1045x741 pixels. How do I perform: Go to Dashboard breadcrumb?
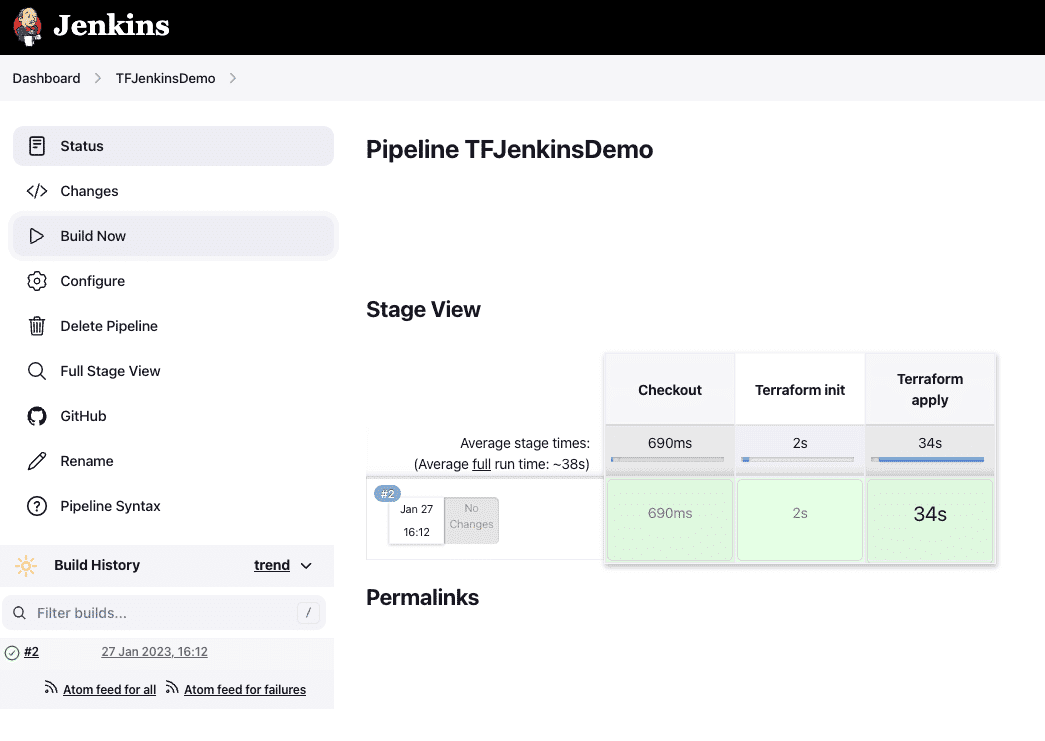tap(46, 79)
